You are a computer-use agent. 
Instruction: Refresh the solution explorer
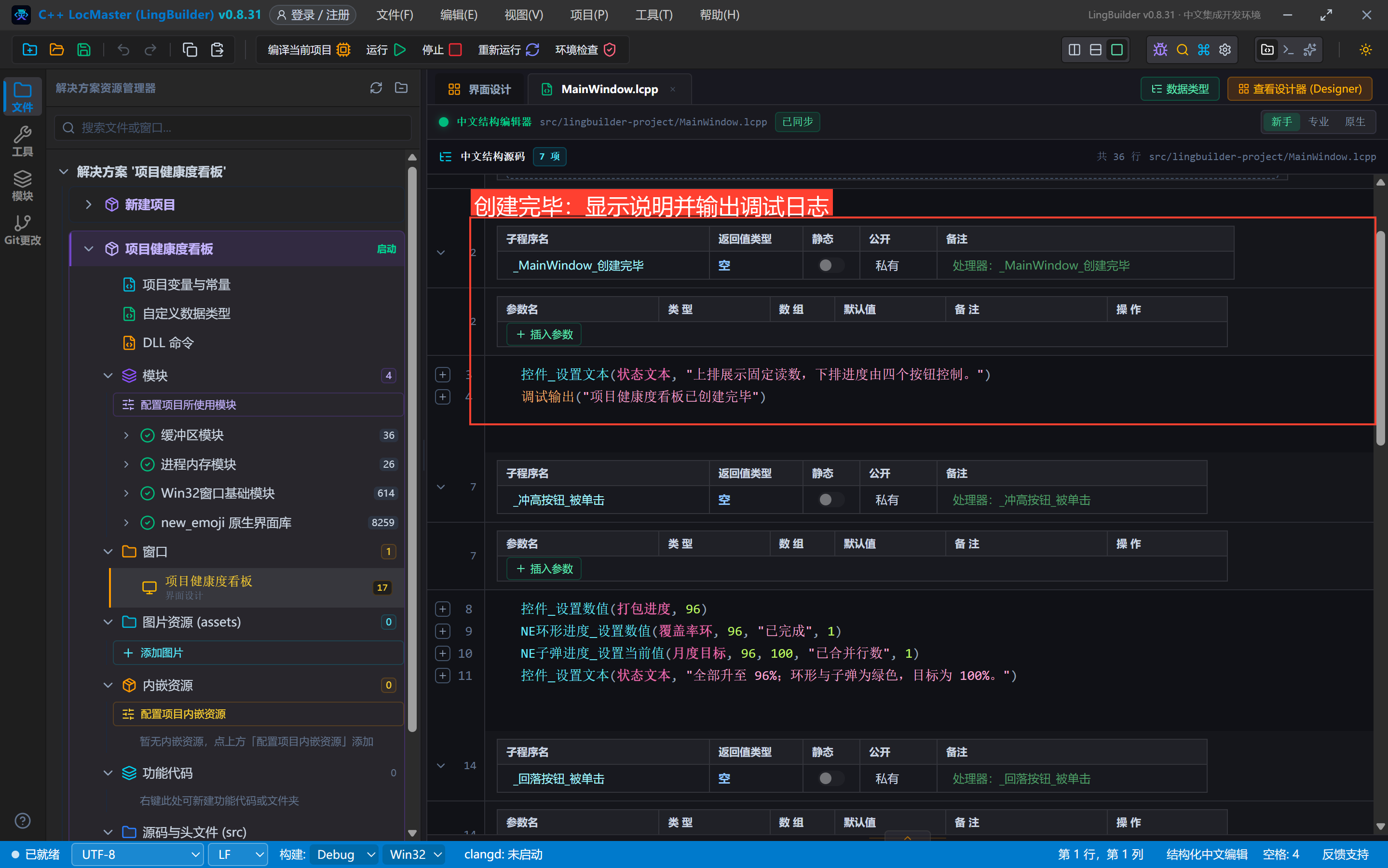pyautogui.click(x=376, y=88)
